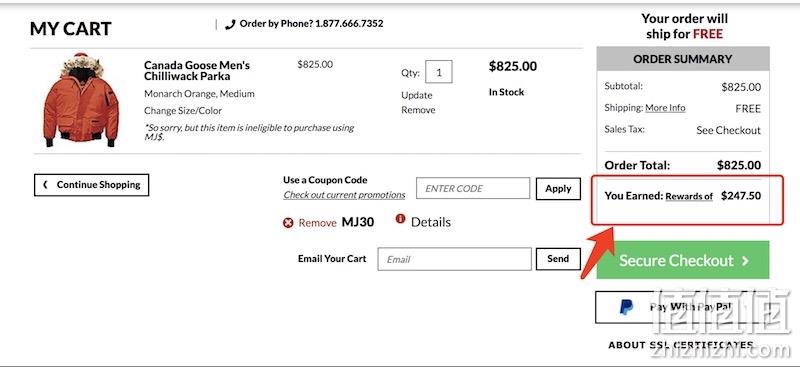
Task: Open Check out current promotions link
Action: click(344, 195)
